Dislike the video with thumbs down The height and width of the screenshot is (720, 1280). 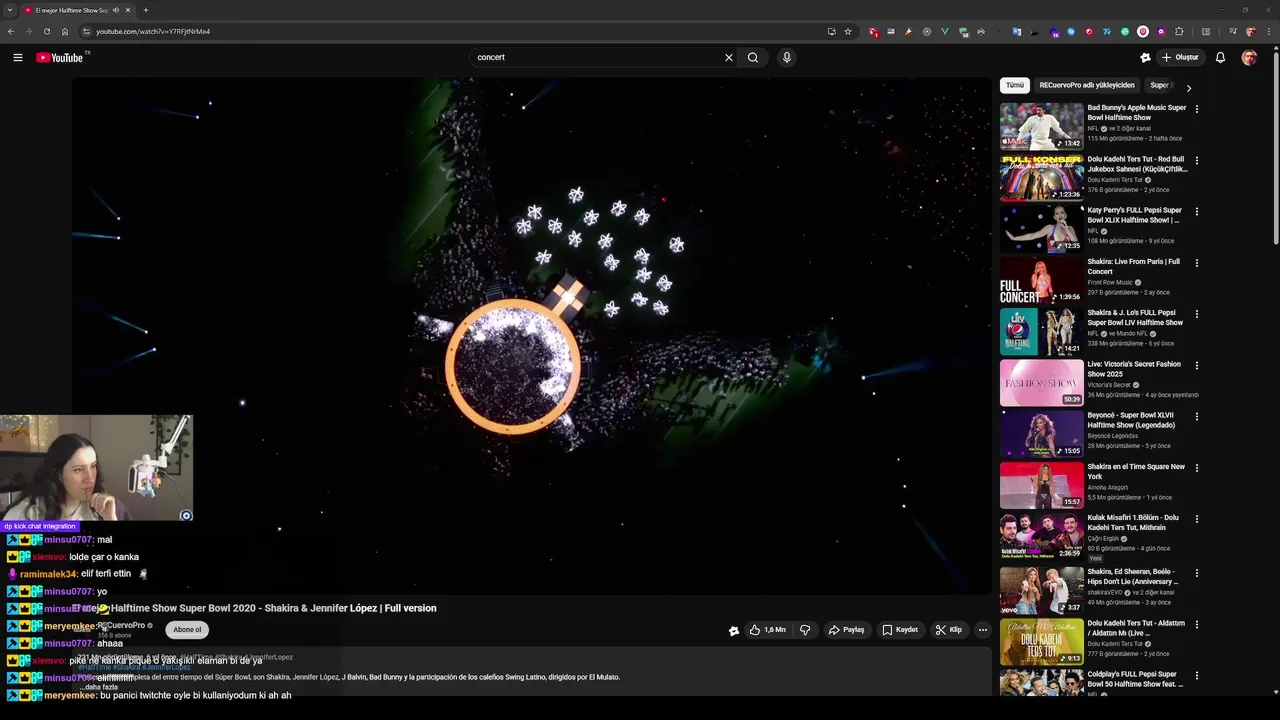tap(805, 630)
